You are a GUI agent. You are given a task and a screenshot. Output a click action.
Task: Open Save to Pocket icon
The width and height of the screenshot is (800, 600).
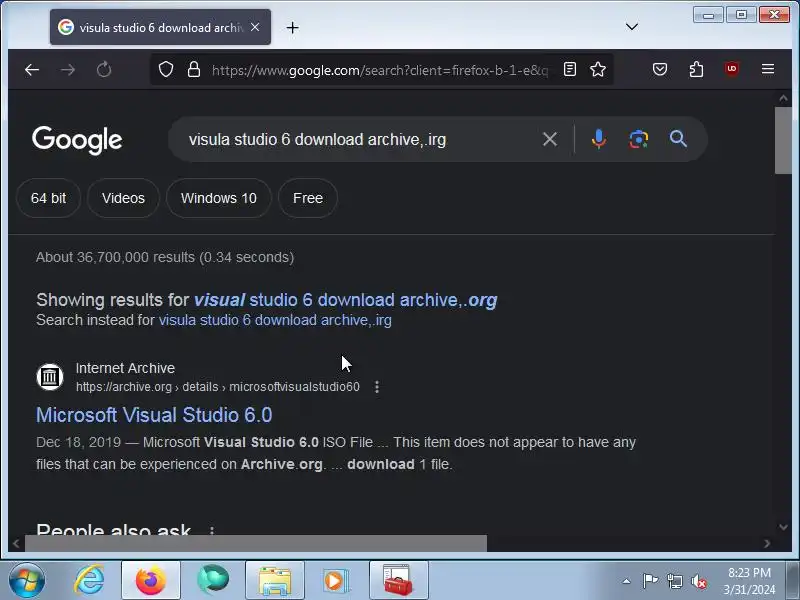pos(660,69)
